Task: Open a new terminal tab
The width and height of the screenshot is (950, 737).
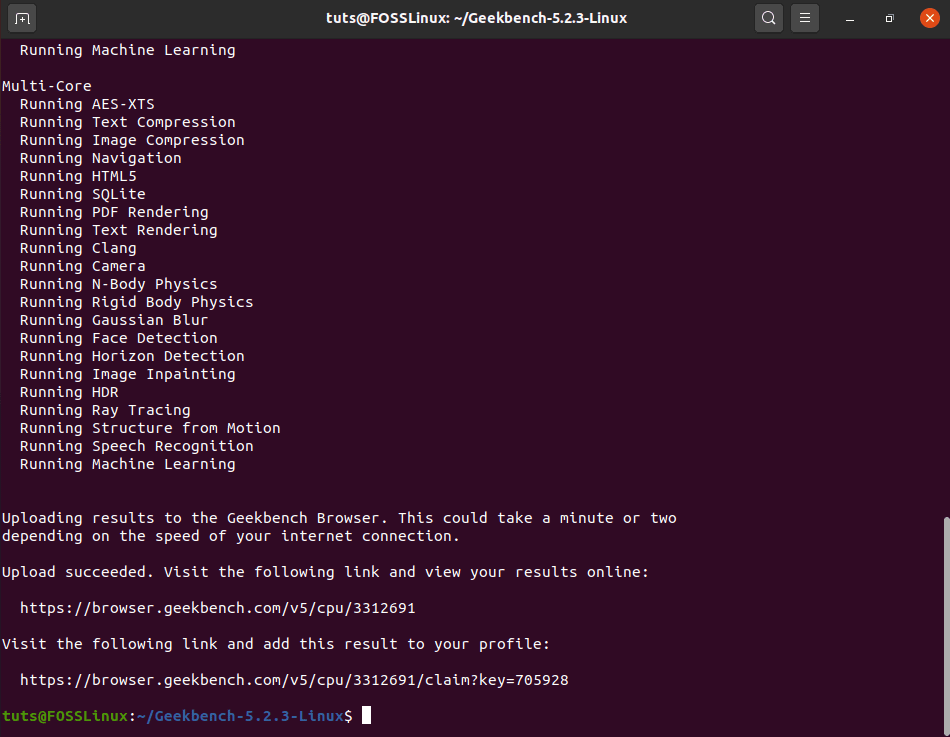Action: [x=21, y=17]
